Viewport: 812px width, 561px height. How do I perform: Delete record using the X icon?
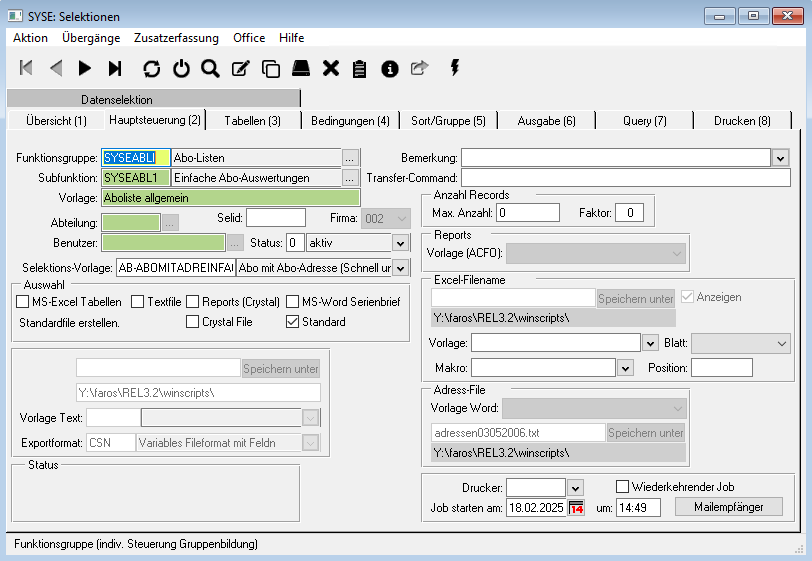[330, 68]
